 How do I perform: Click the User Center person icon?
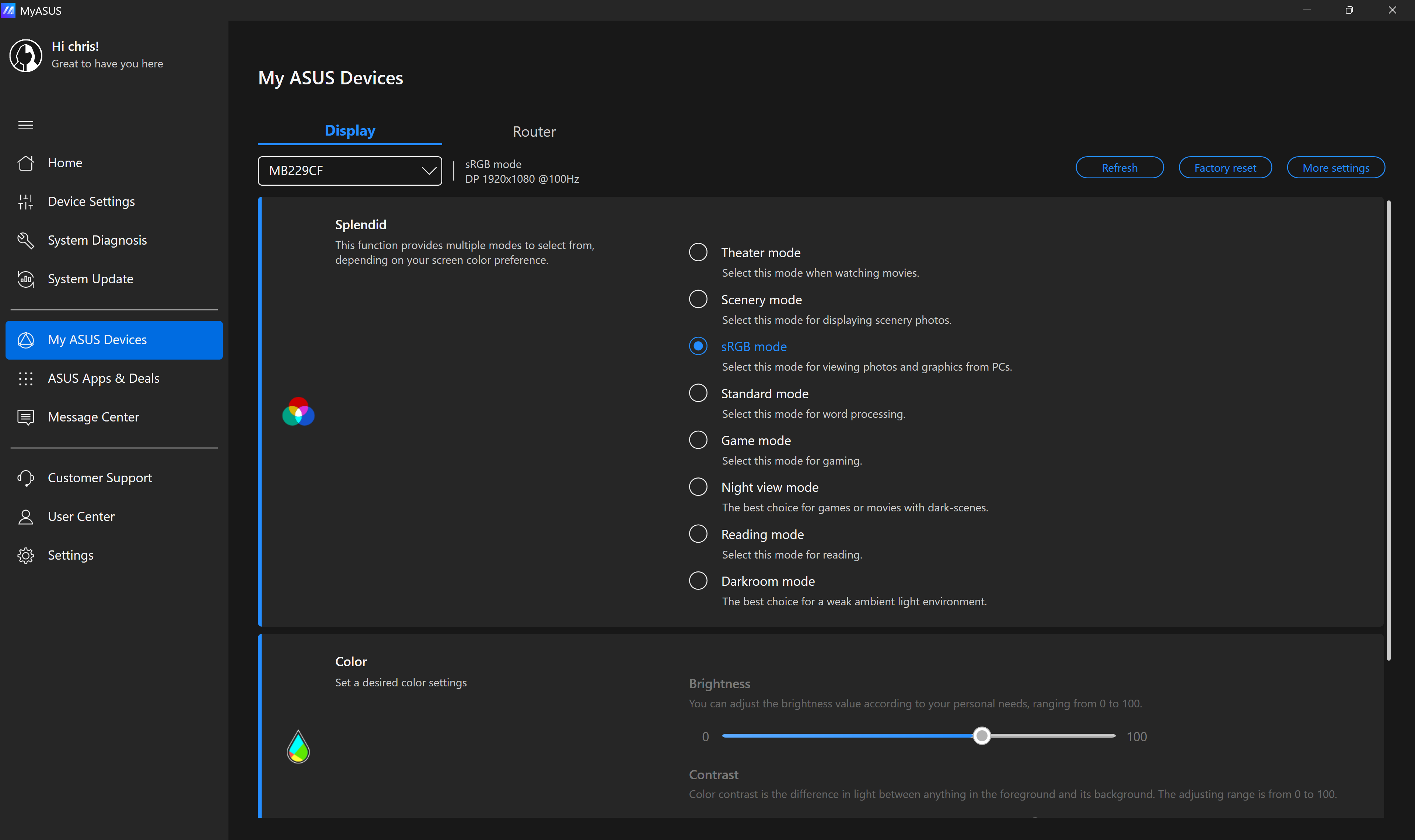(x=25, y=517)
